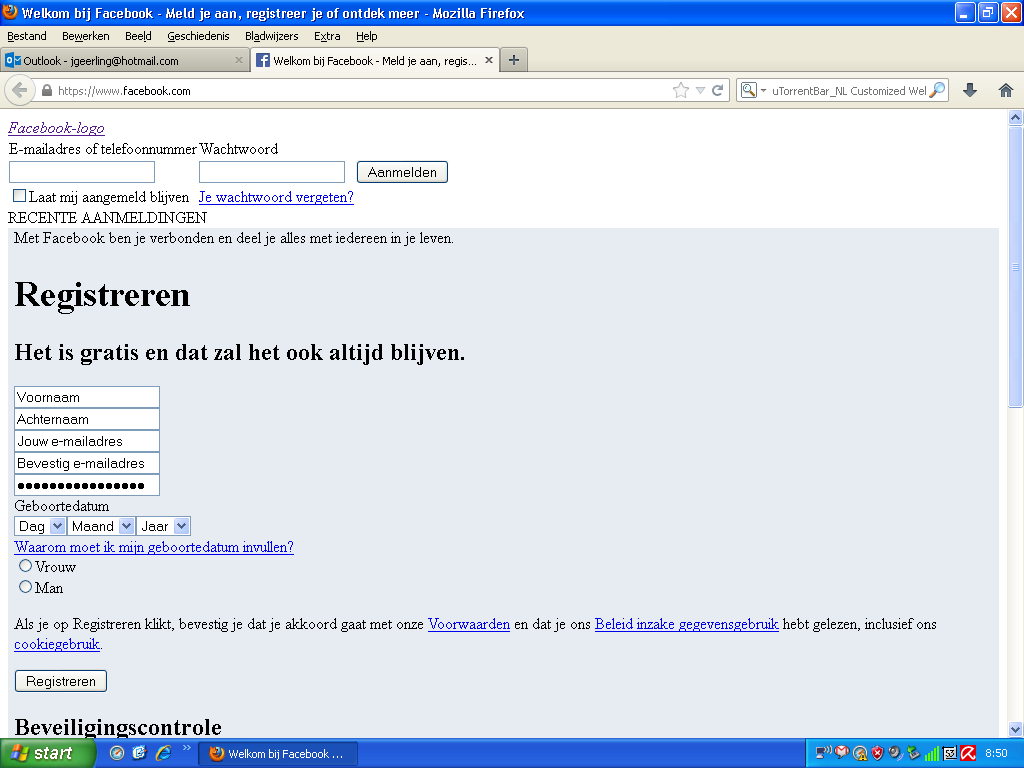Click the Voornaam field
Viewport: 1024px width, 768px height.
click(87, 397)
